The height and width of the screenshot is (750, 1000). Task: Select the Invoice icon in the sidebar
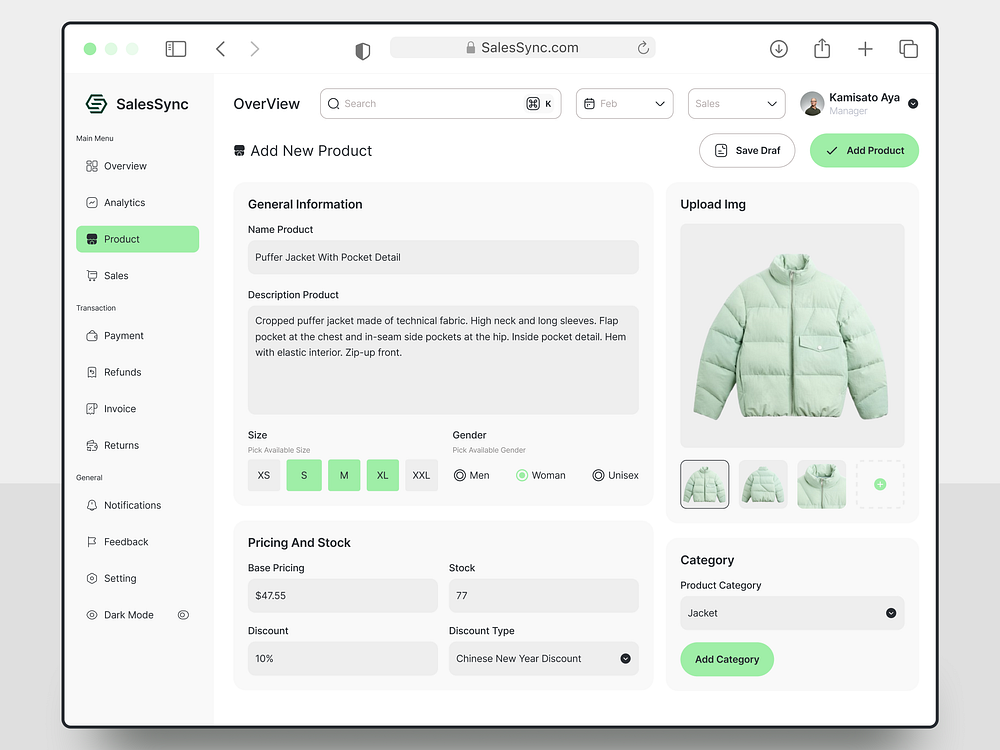click(x=90, y=408)
